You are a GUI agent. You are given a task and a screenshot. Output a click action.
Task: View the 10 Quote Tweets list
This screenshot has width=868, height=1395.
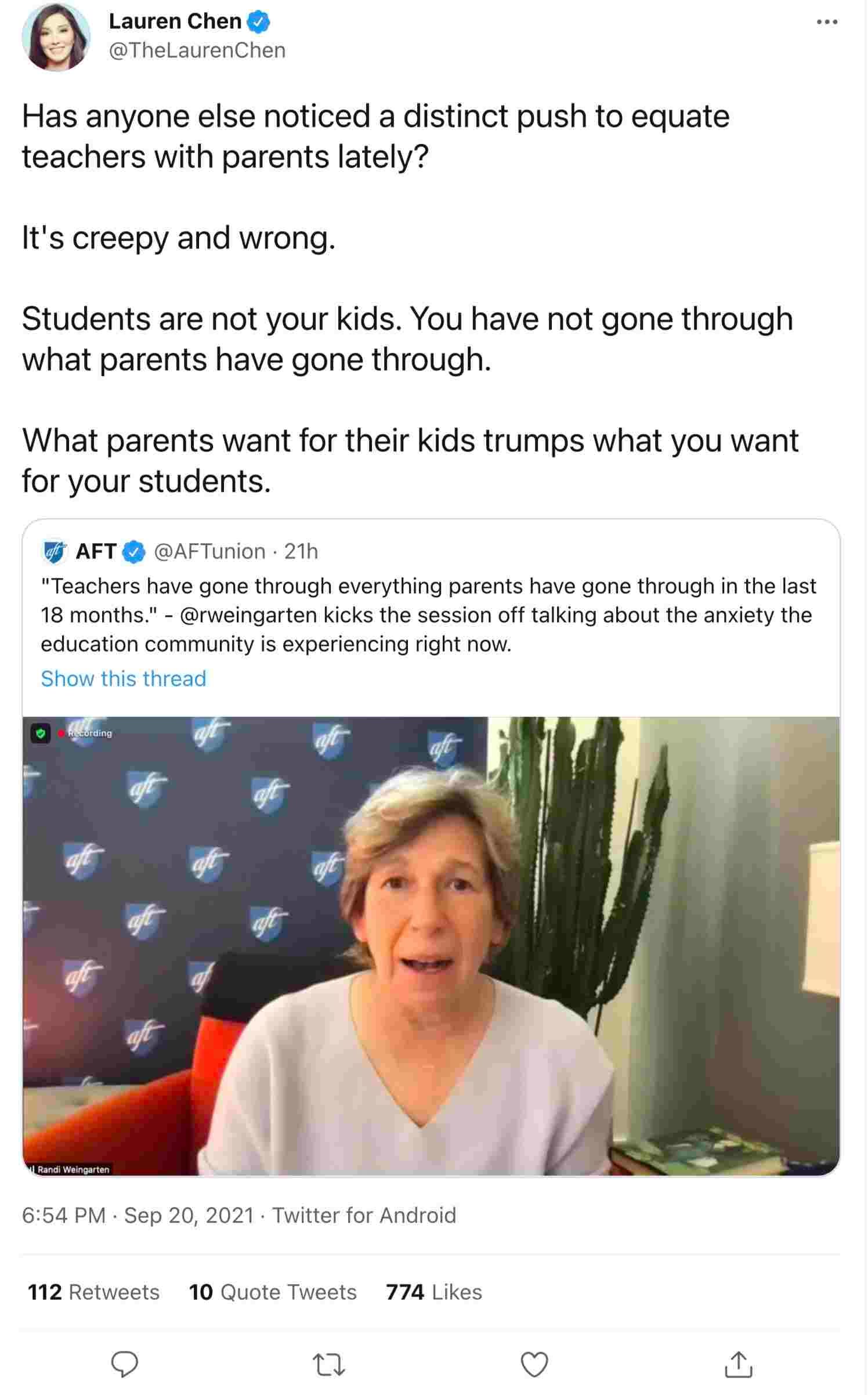tap(273, 1292)
